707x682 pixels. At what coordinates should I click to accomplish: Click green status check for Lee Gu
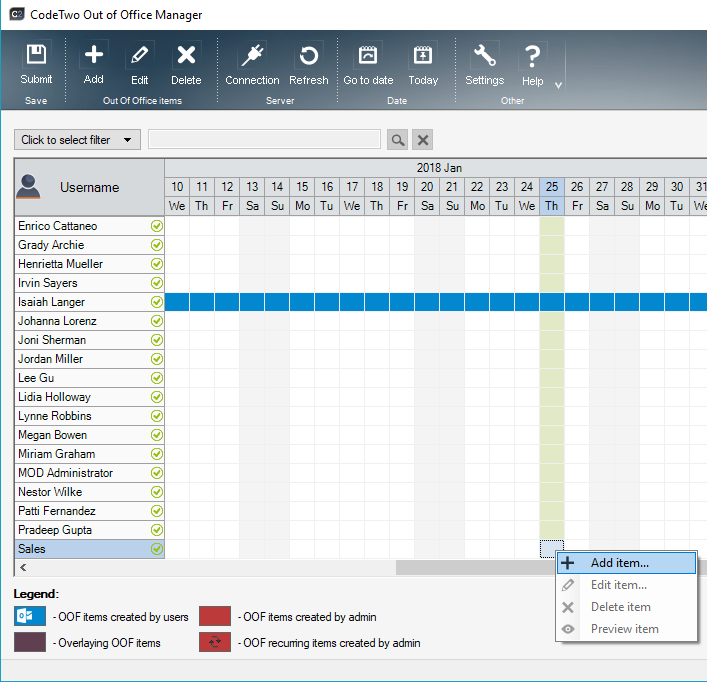[157, 378]
